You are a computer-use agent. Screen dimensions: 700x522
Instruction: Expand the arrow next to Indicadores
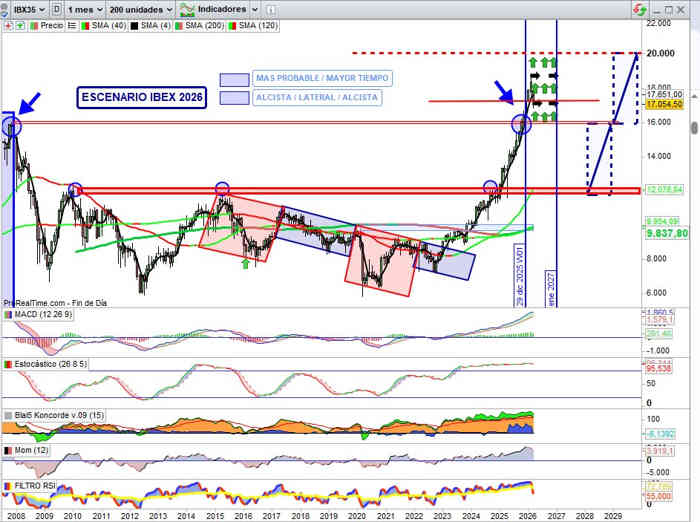click(253, 8)
